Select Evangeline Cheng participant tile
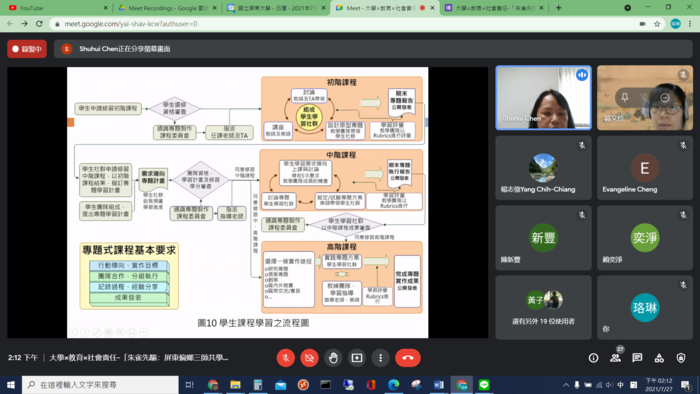Screen dimensions: 700x394 click(x=645, y=168)
